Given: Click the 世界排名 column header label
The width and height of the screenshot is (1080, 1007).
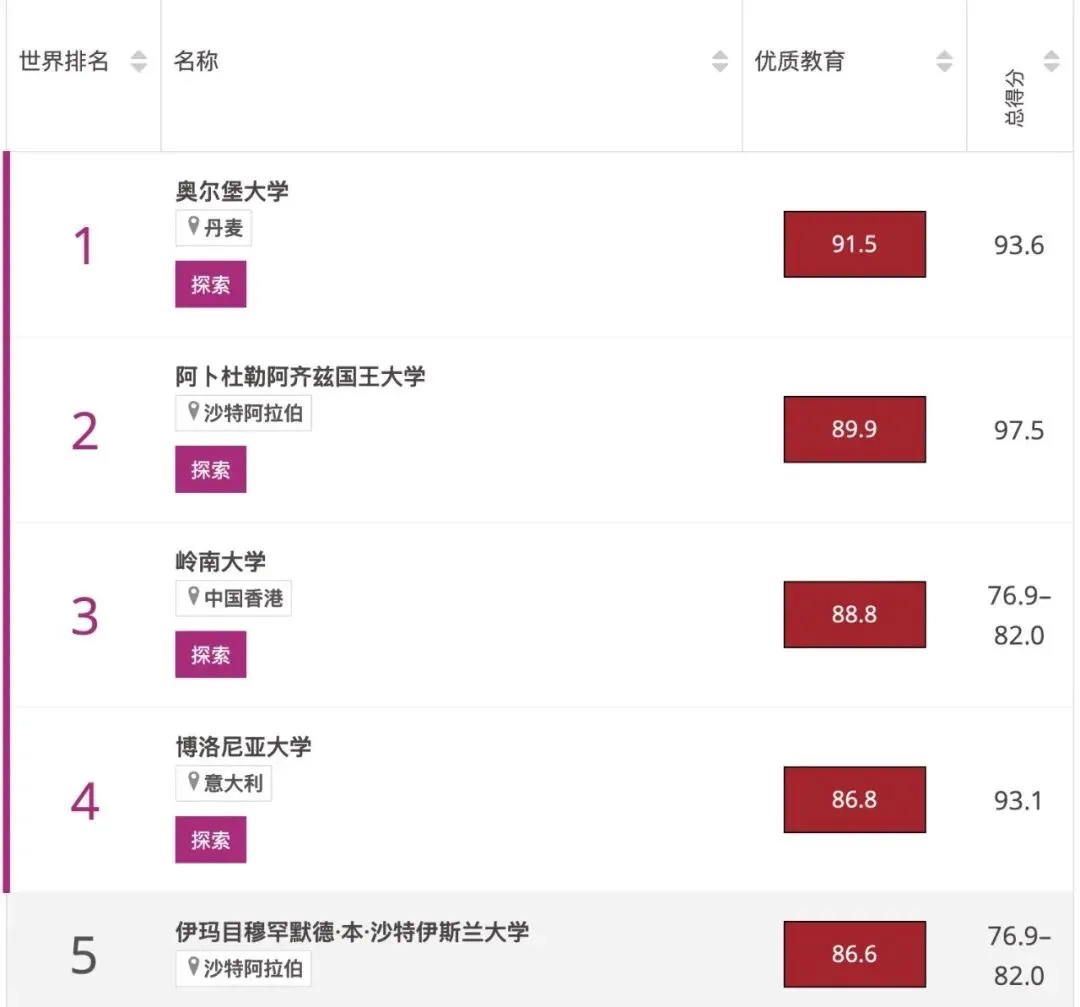Looking at the screenshot, I should 64,61.
